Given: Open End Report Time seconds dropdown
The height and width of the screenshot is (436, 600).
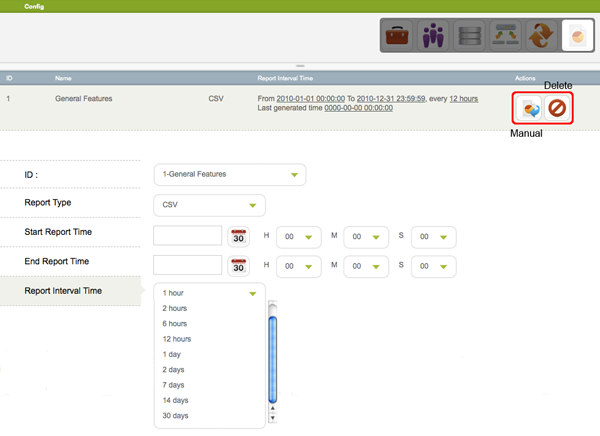Looking at the screenshot, I should point(433,266).
